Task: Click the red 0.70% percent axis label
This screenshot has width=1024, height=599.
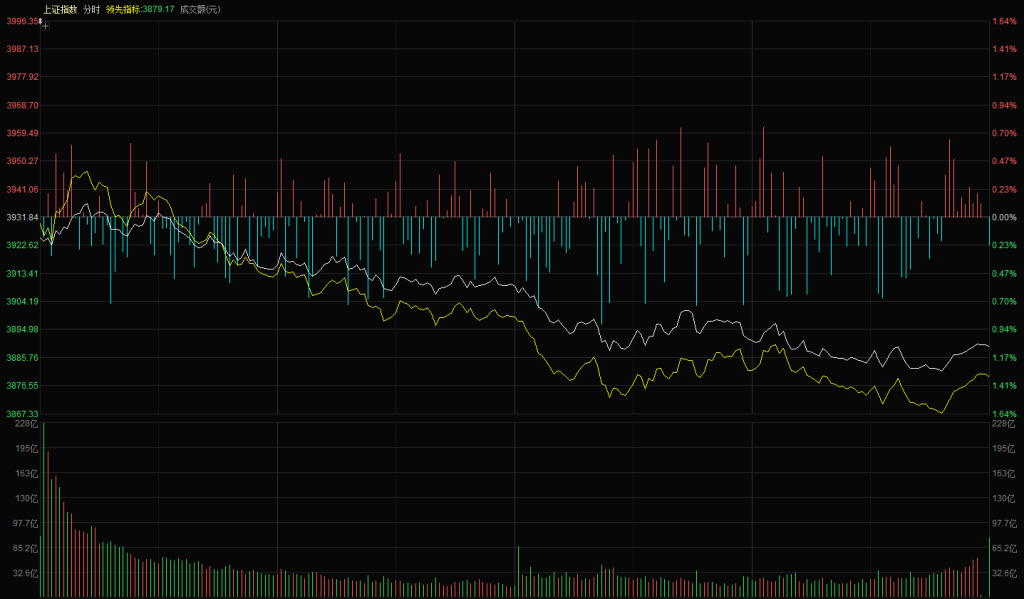Action: 1003,133
